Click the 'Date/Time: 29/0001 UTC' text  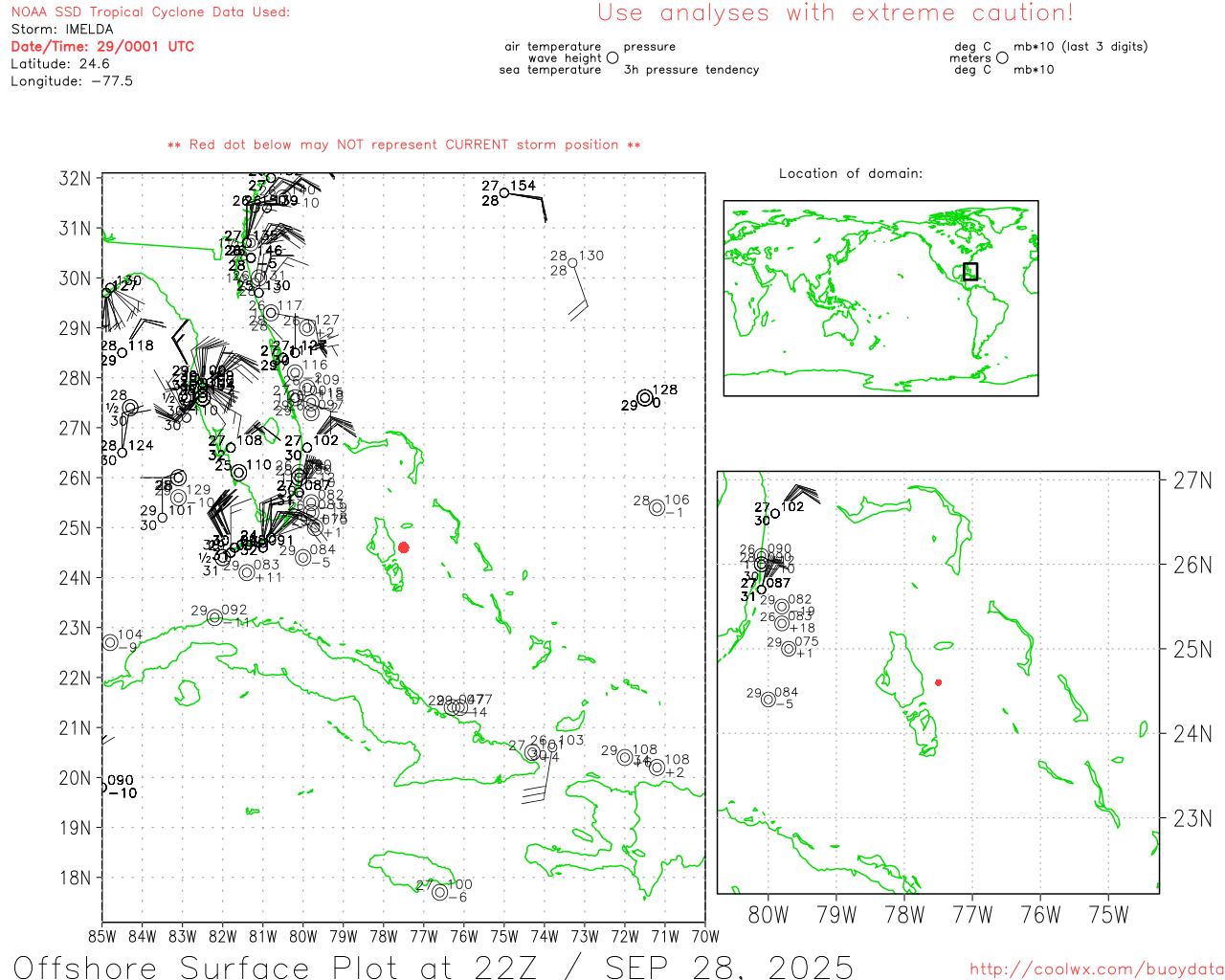102,47
